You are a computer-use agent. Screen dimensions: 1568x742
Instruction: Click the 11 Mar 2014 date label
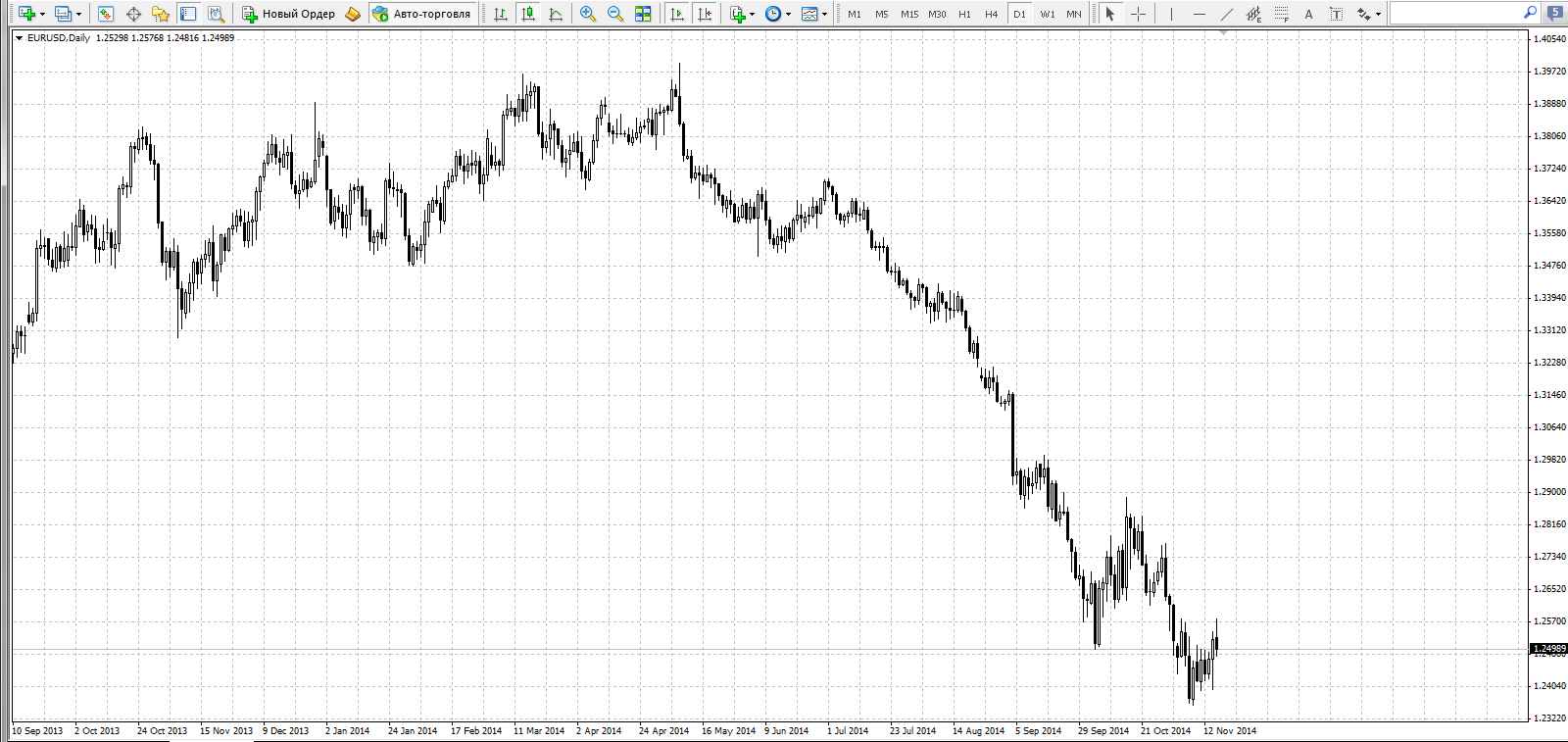coord(539,731)
